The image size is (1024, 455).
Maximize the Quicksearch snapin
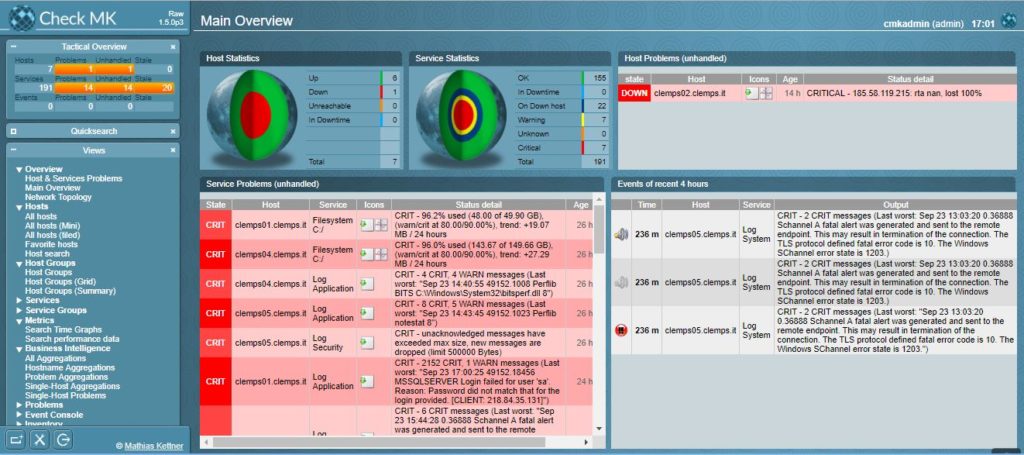[x=14, y=131]
